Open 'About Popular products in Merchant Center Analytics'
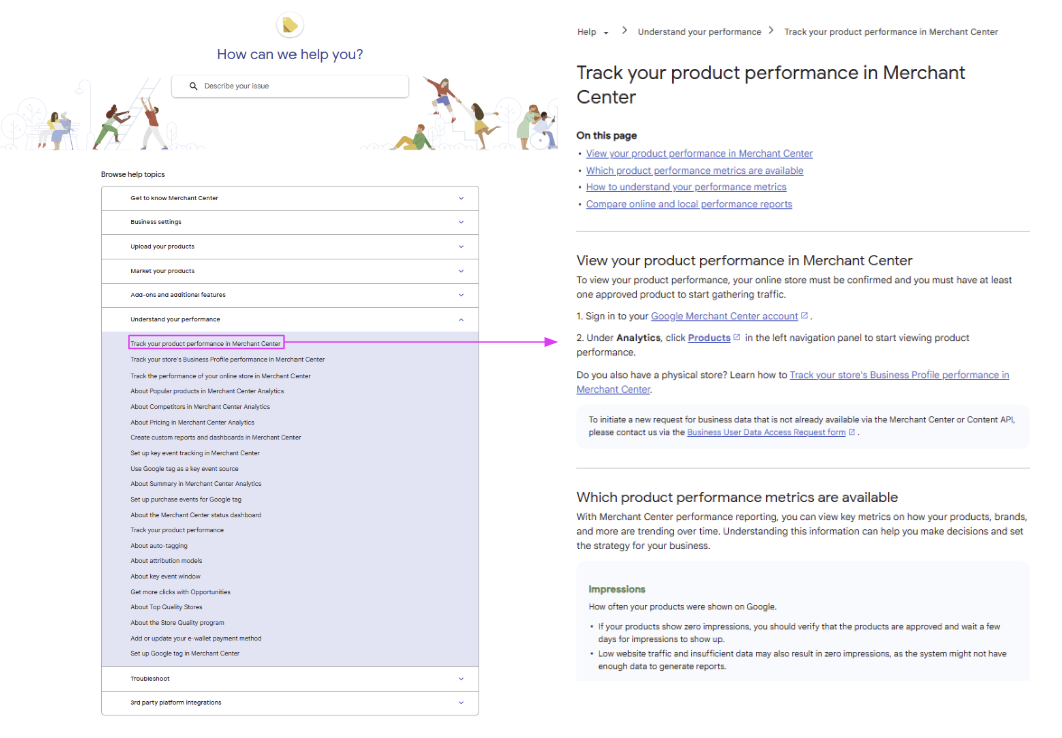The height and width of the screenshot is (738, 1062). pyautogui.click(x=207, y=391)
